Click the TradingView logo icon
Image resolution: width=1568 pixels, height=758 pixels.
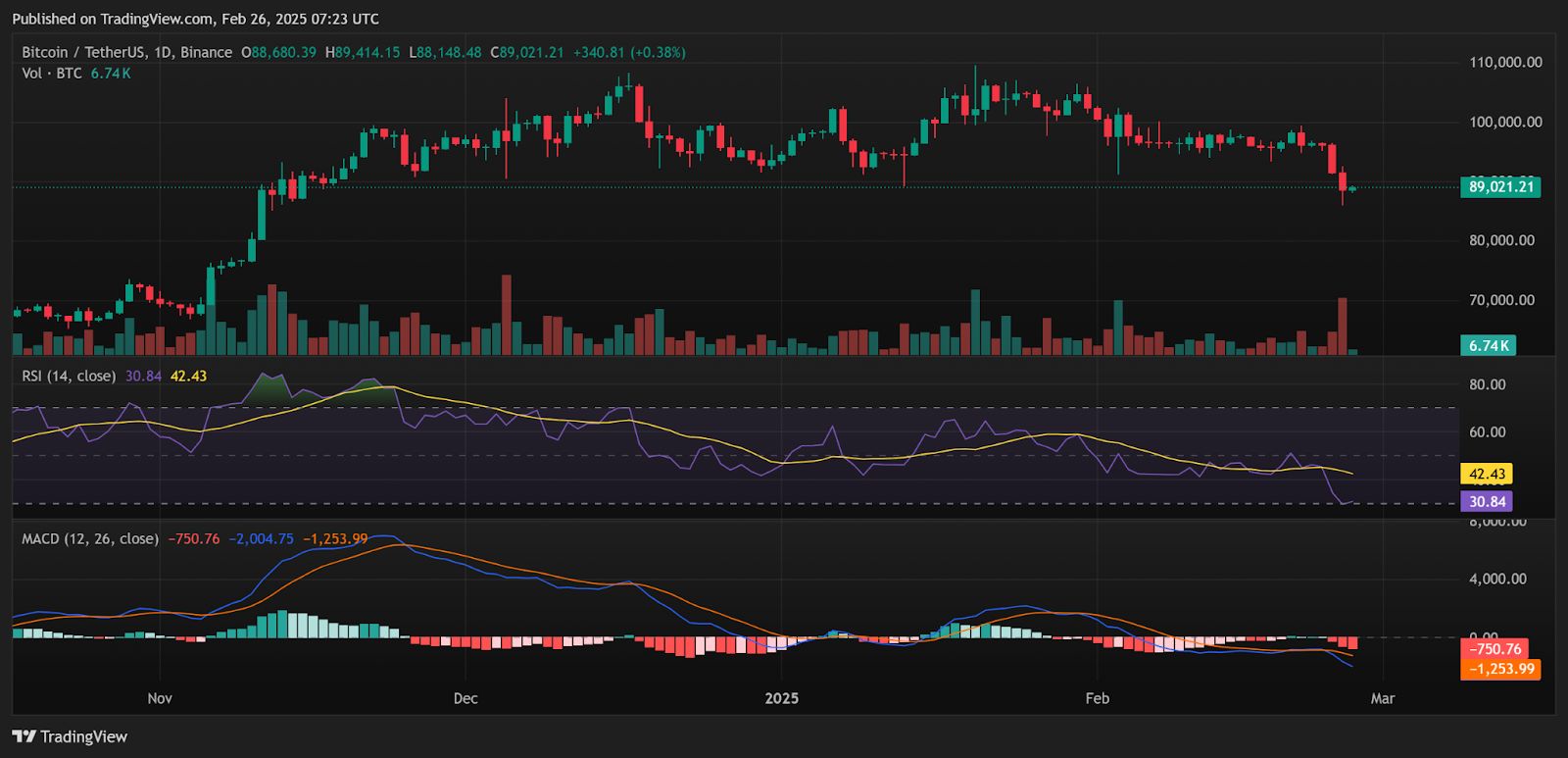(24, 736)
